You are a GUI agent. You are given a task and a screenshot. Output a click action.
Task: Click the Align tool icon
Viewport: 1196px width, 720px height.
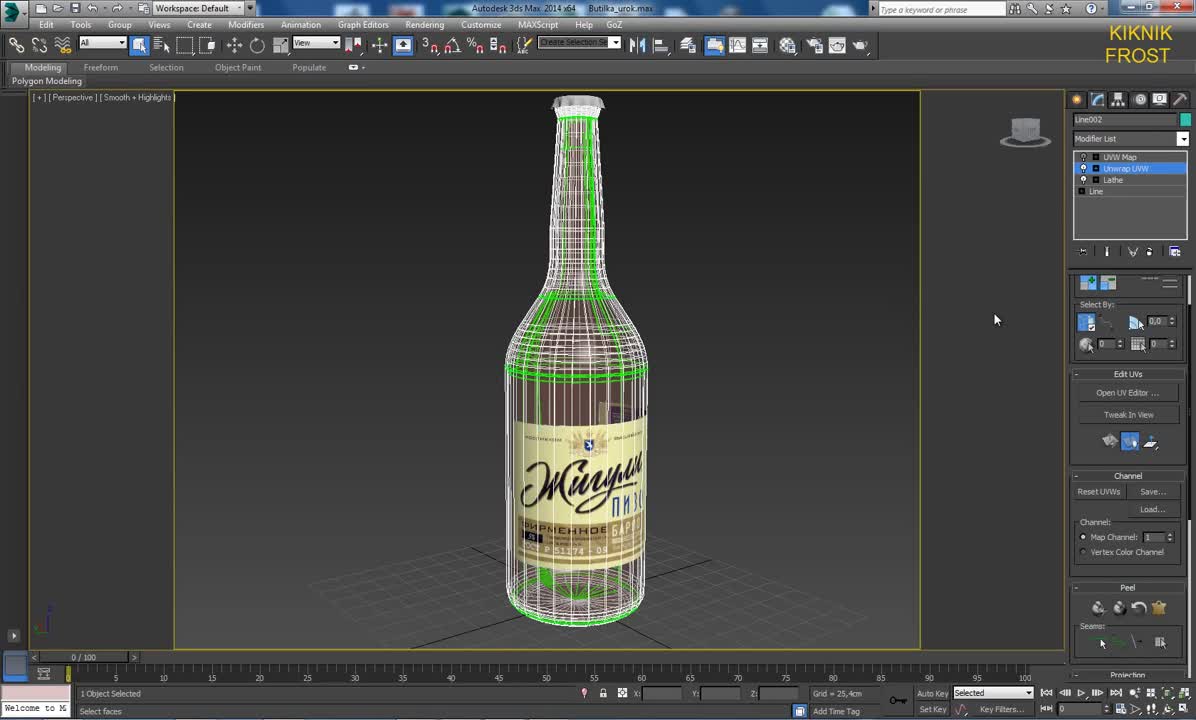(661, 46)
